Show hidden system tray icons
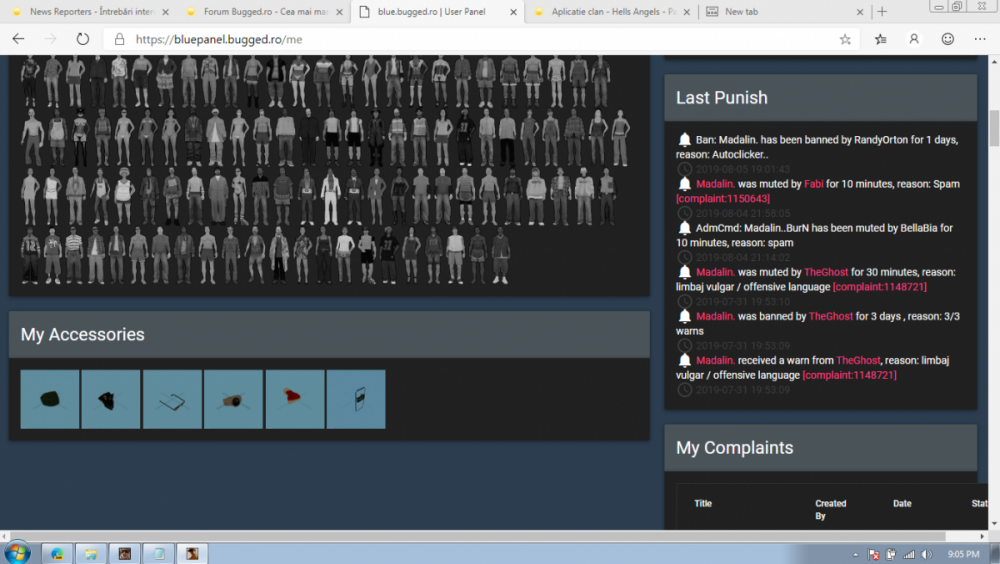 [x=857, y=554]
